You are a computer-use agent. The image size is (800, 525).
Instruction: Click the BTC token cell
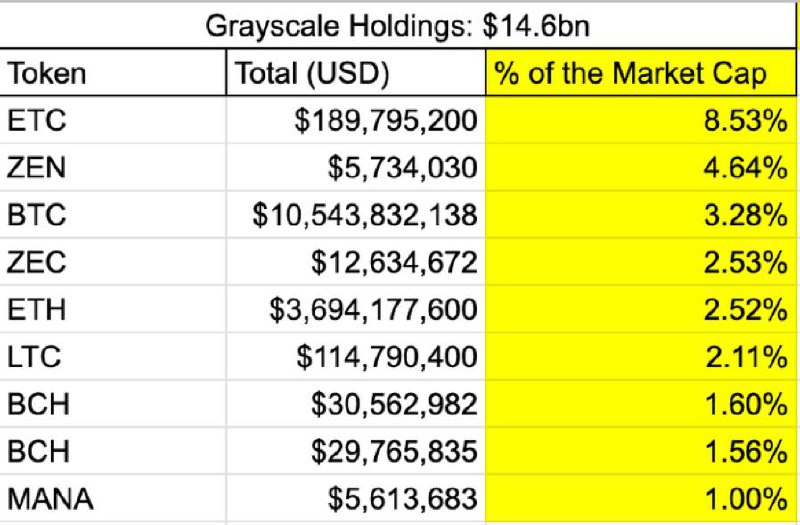tap(112, 214)
